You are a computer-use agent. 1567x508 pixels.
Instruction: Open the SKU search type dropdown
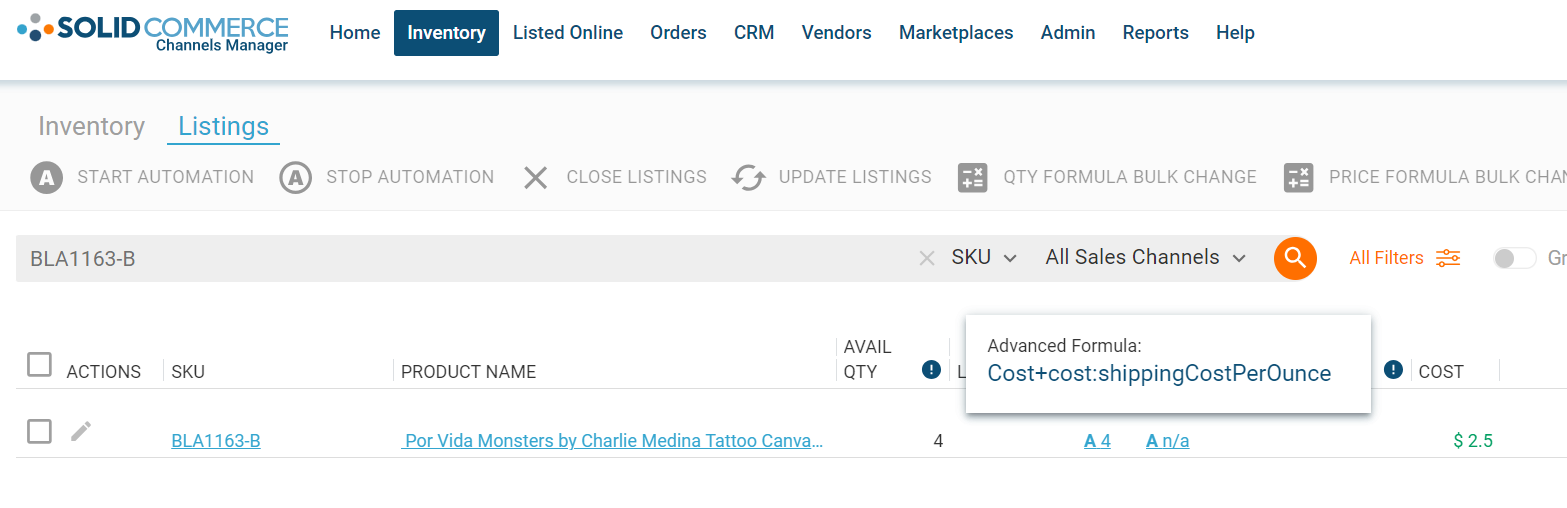(x=984, y=258)
